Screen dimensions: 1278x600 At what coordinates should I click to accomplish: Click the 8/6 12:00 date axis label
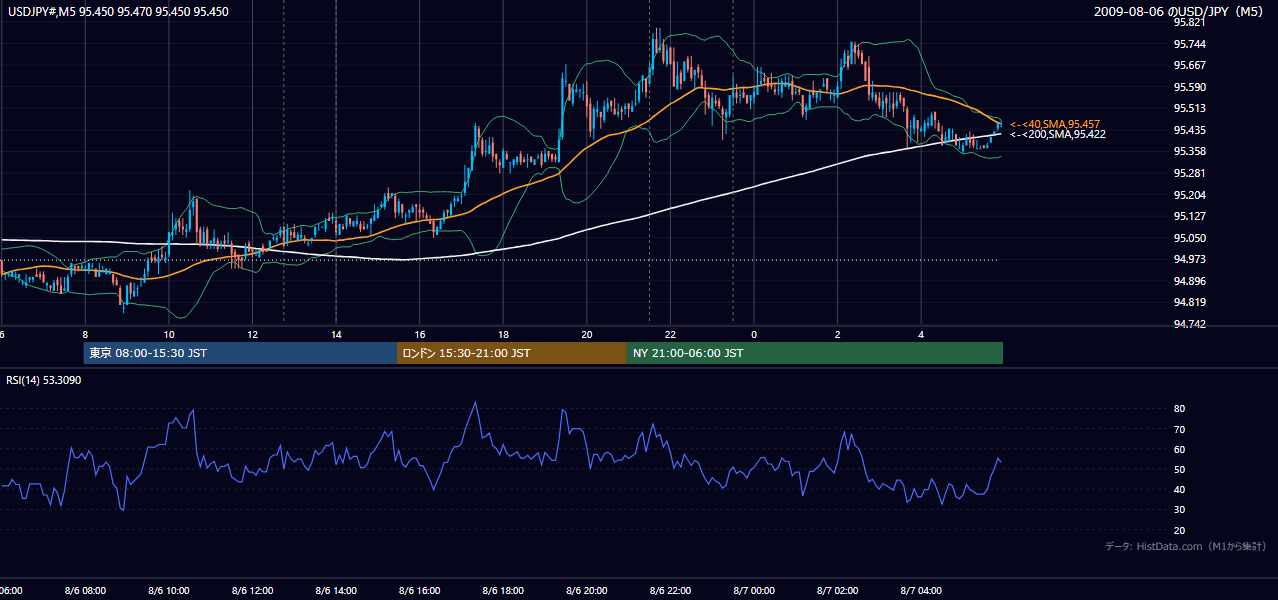point(253,591)
